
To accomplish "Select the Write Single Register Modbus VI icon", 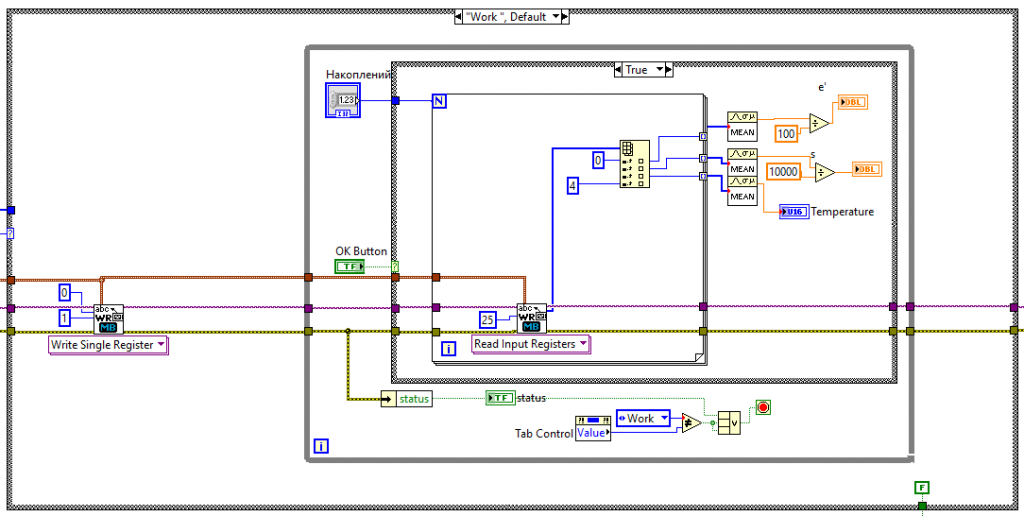I will pos(109,319).
